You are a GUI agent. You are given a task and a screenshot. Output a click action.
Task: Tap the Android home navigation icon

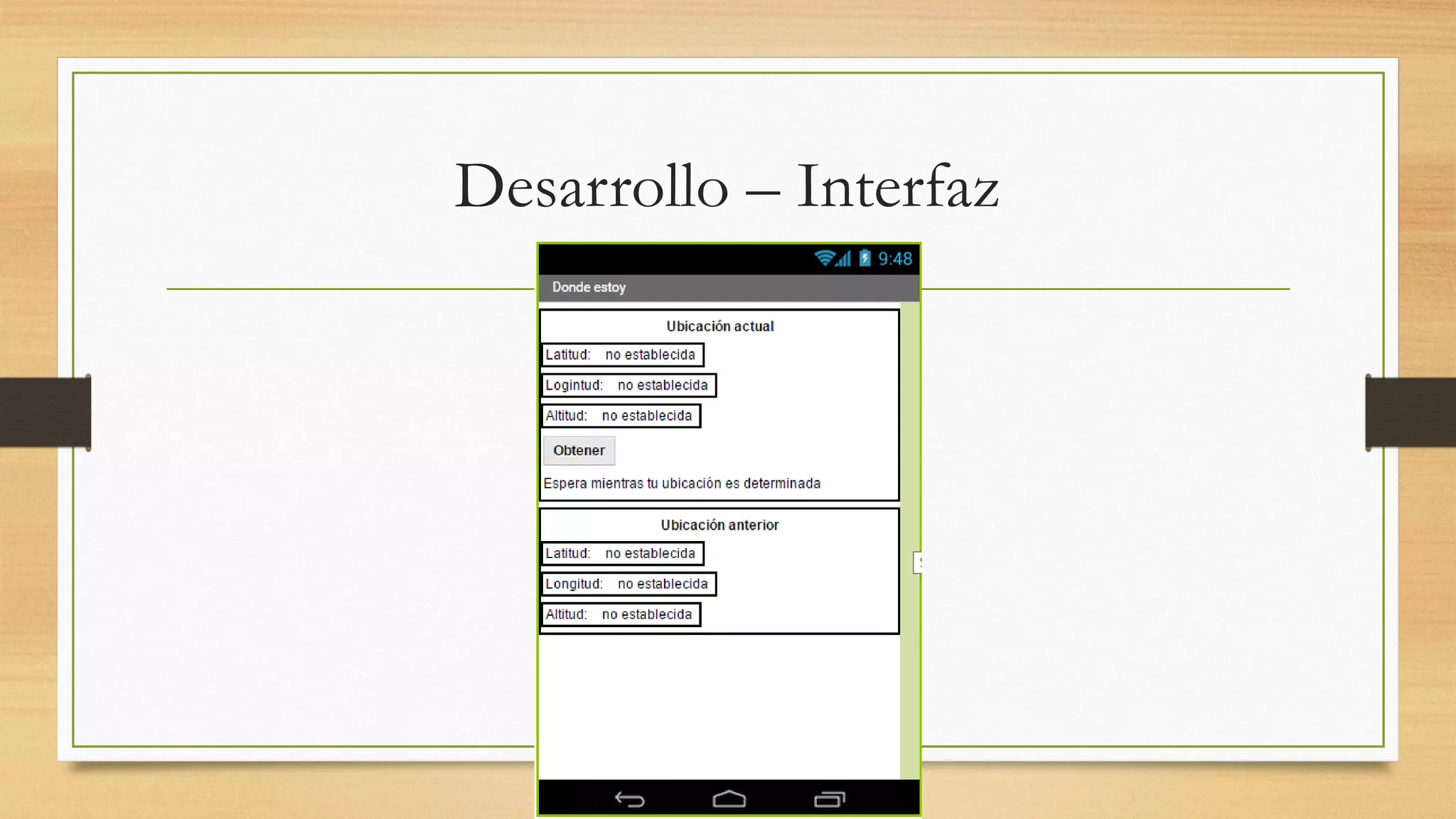tap(729, 799)
